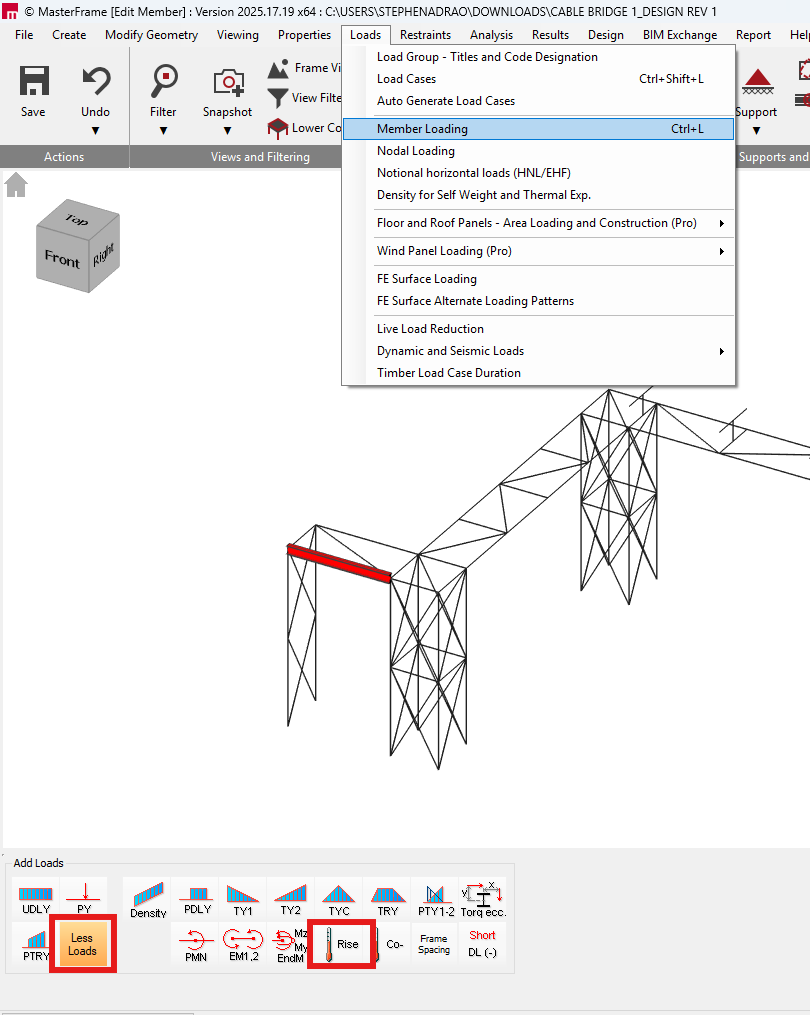
Task: Open the BIM Exchange menu
Action: (680, 35)
